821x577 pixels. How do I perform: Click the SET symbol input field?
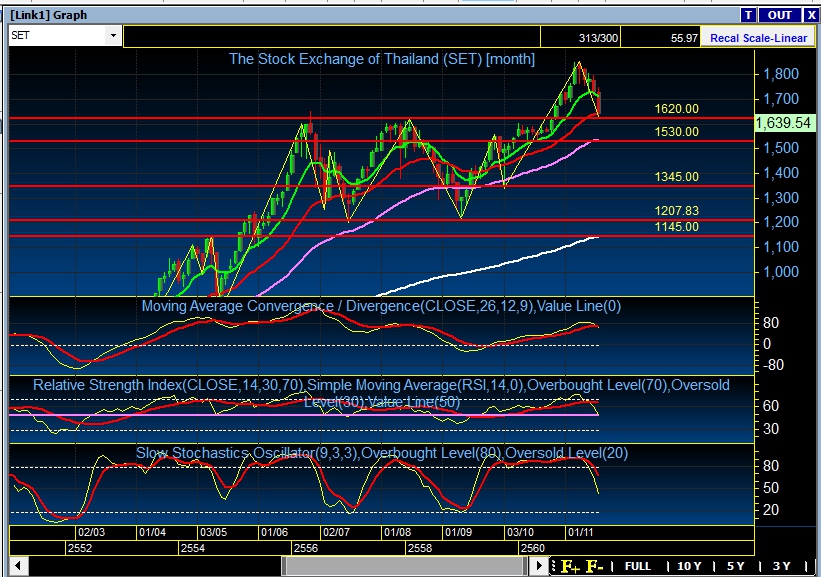58,36
